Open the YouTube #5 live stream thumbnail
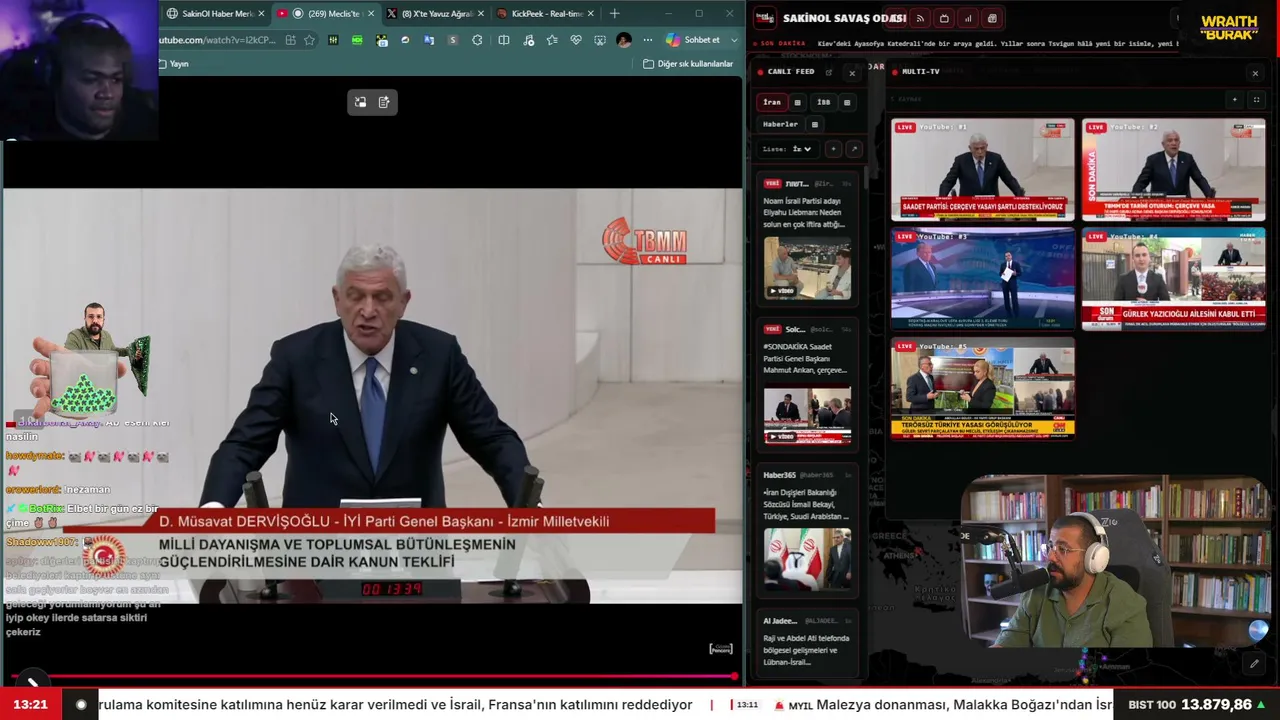Viewport: 1280px width, 720px height. click(x=983, y=389)
